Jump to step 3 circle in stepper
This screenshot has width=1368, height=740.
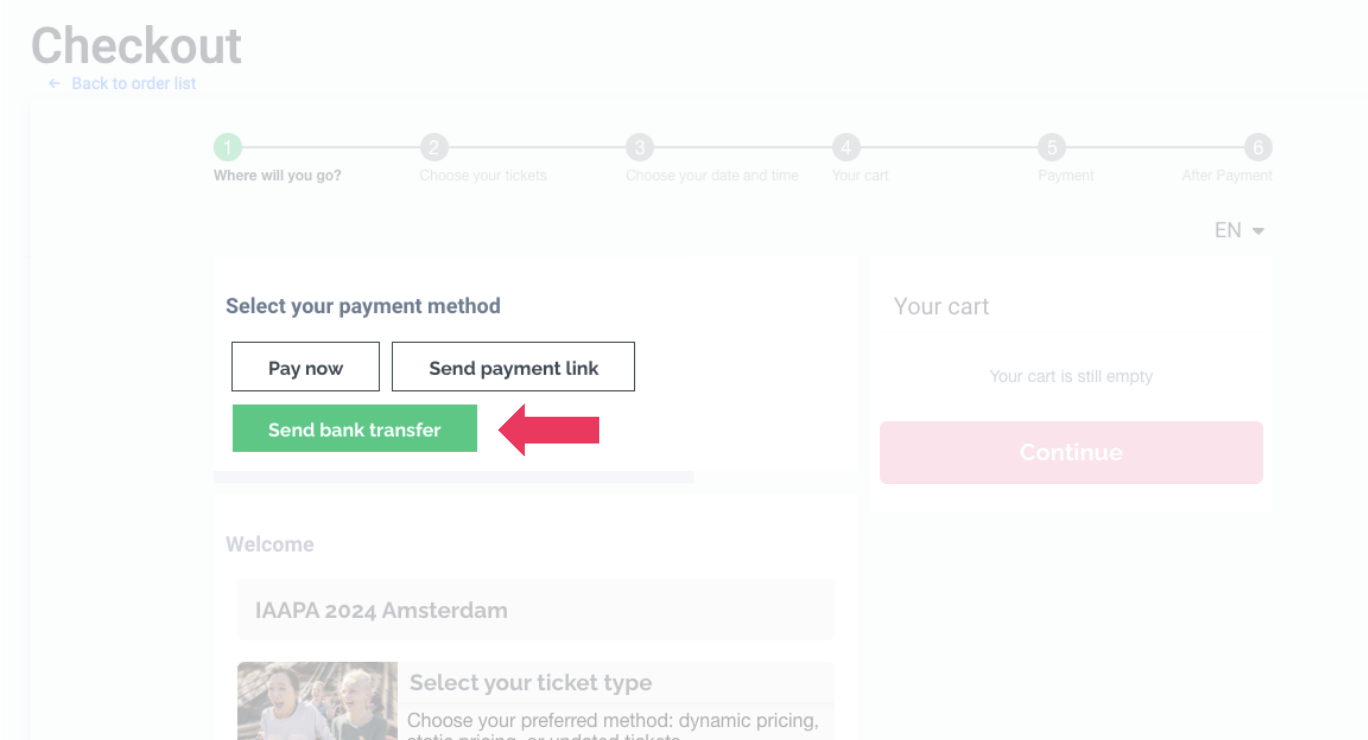[x=640, y=148]
